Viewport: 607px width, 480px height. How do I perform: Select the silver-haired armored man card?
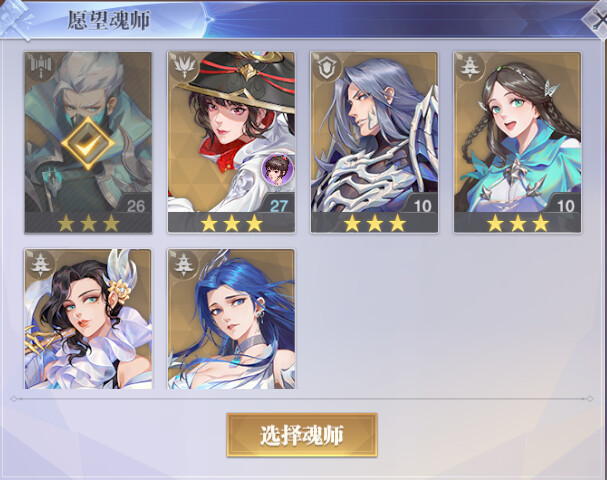pyautogui.click(x=374, y=142)
